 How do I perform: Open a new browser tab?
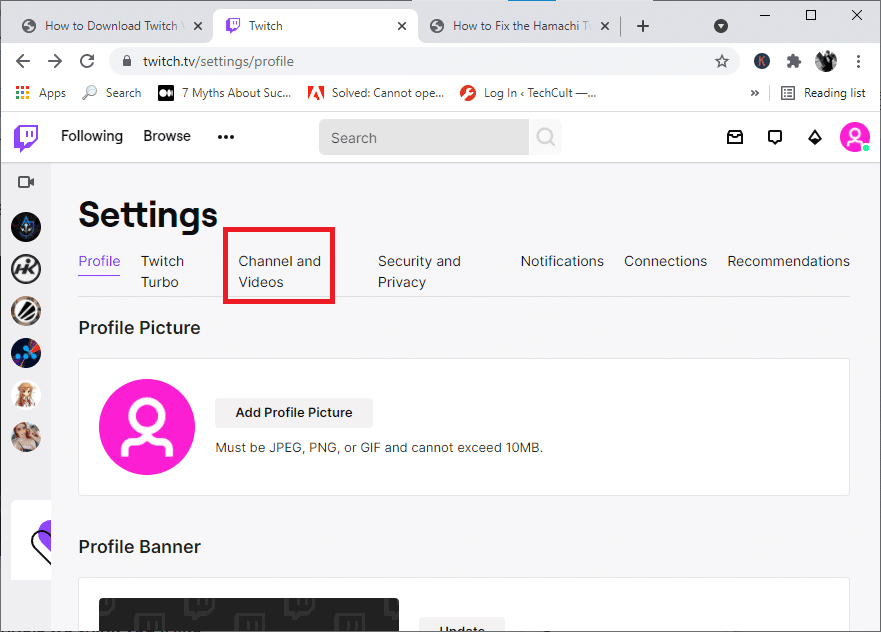[643, 26]
